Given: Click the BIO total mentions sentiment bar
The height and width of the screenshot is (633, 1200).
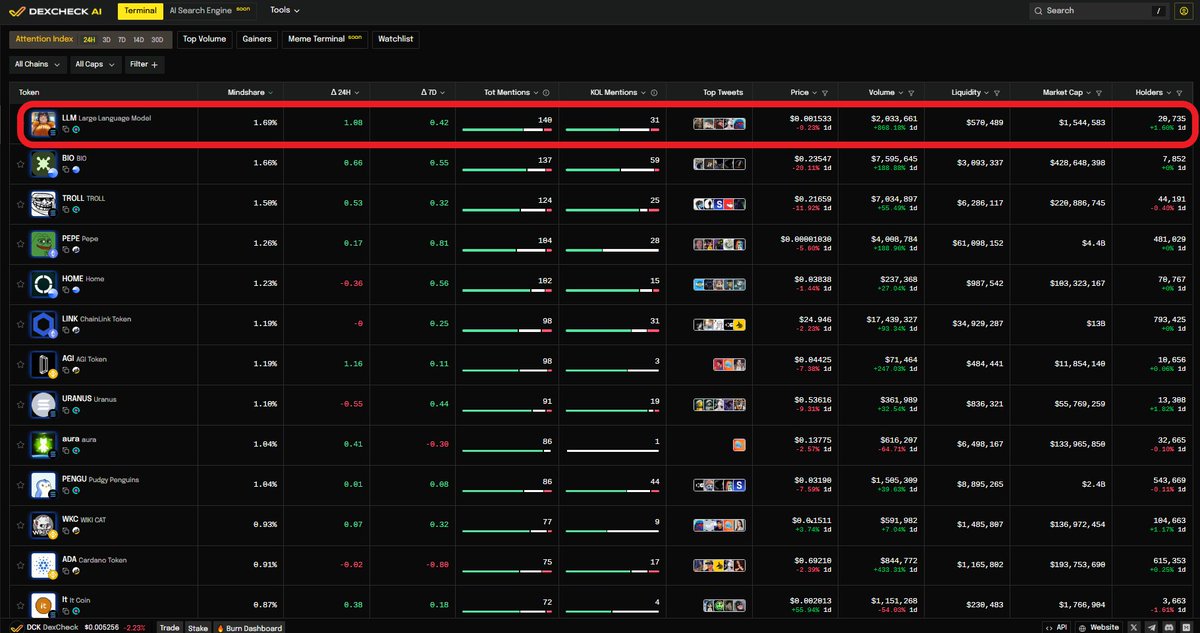Looking at the screenshot, I should pos(508,170).
